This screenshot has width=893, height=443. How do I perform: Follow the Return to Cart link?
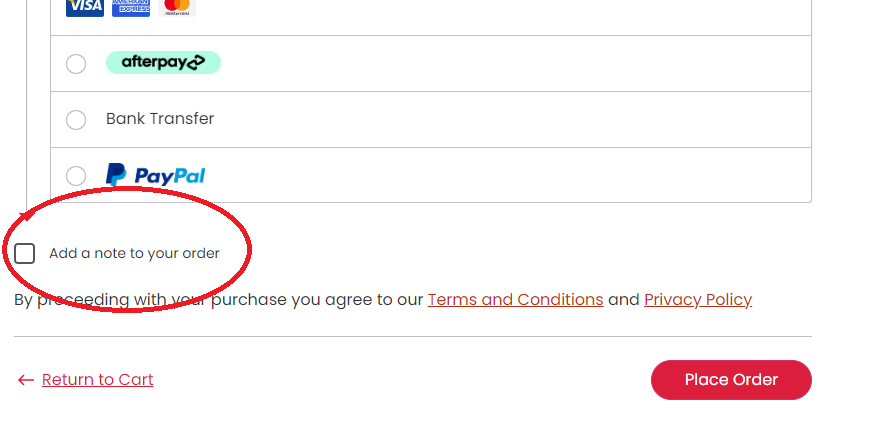(97, 379)
